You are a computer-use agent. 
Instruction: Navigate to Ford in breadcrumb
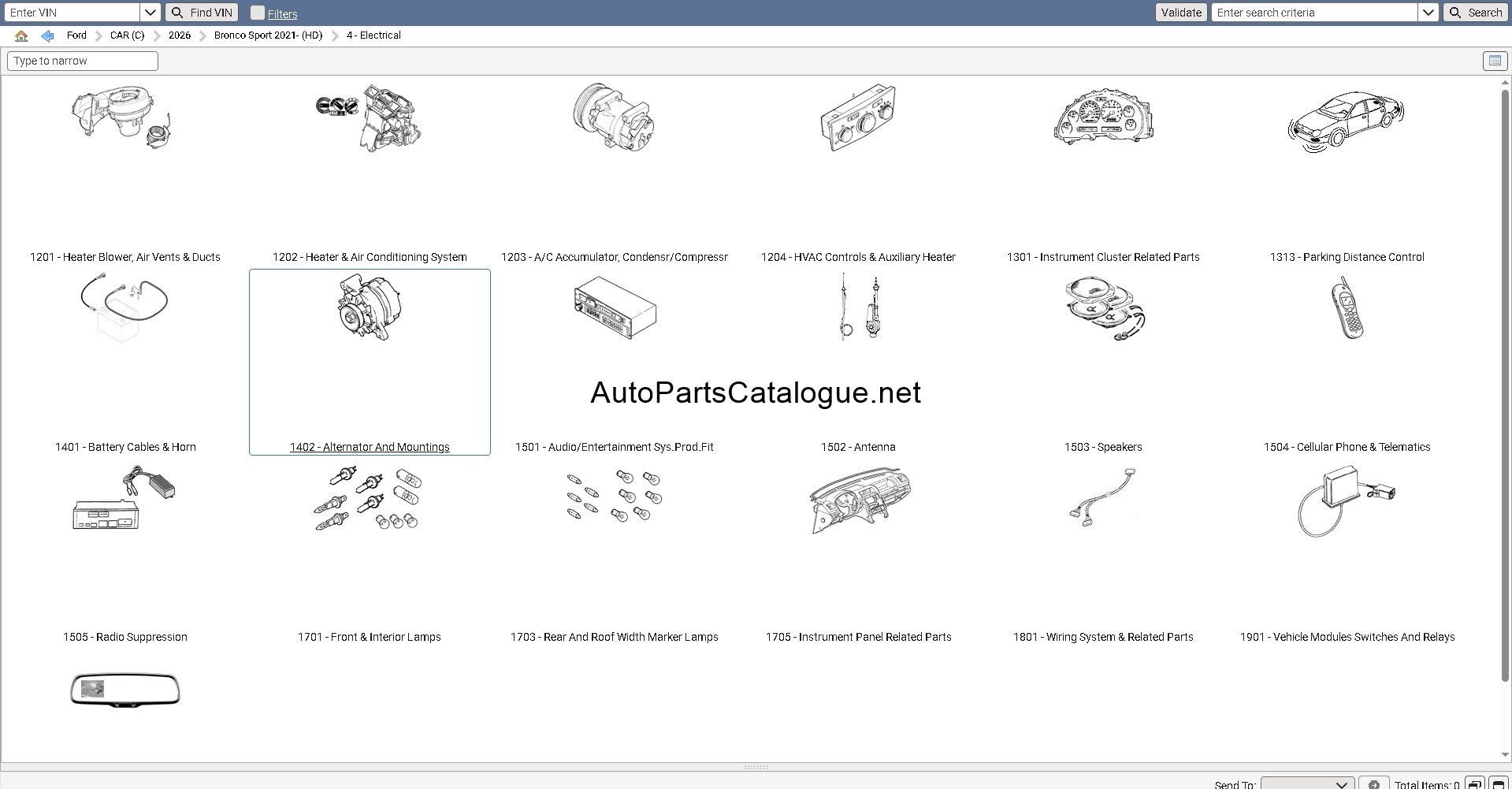[x=76, y=35]
